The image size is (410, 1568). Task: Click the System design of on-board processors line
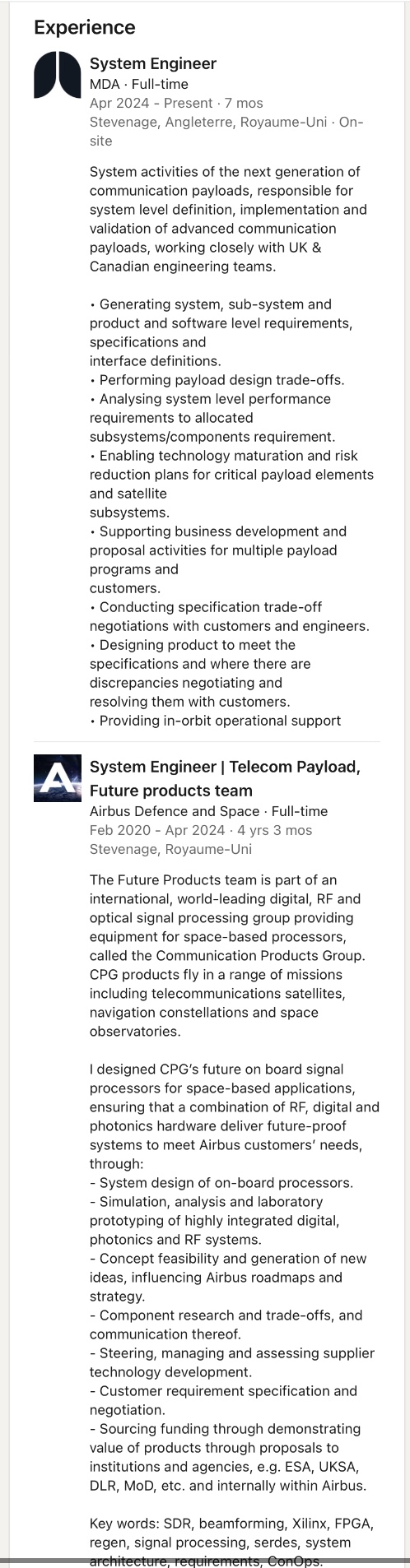click(221, 1183)
